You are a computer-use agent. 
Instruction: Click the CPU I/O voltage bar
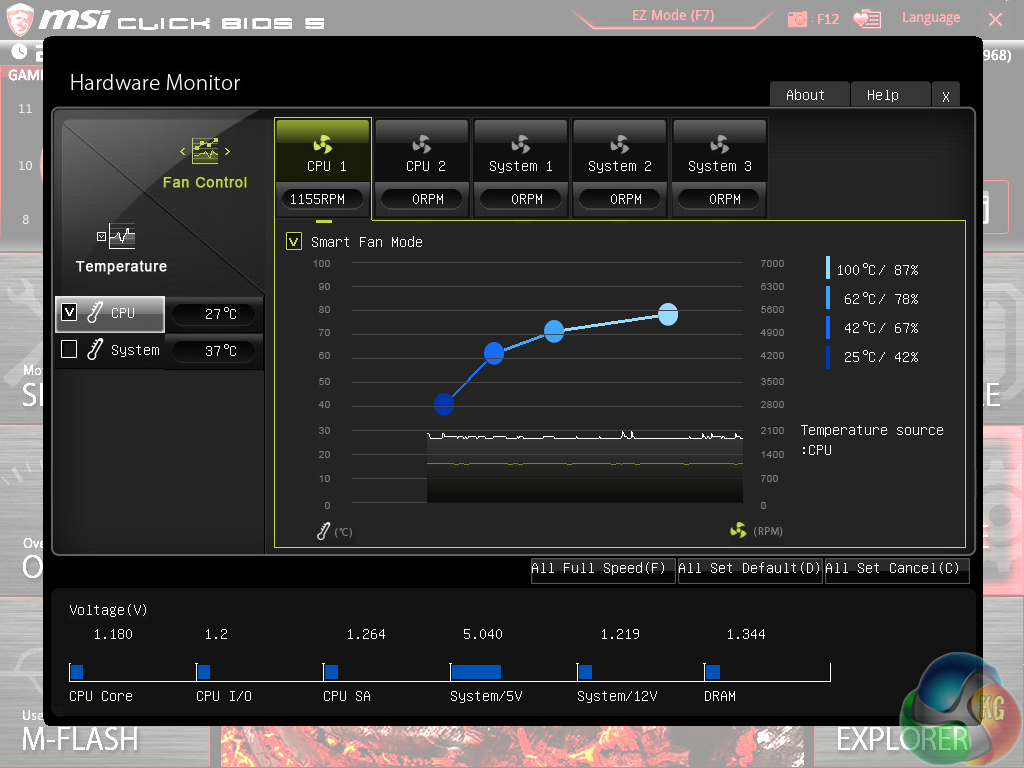204,672
